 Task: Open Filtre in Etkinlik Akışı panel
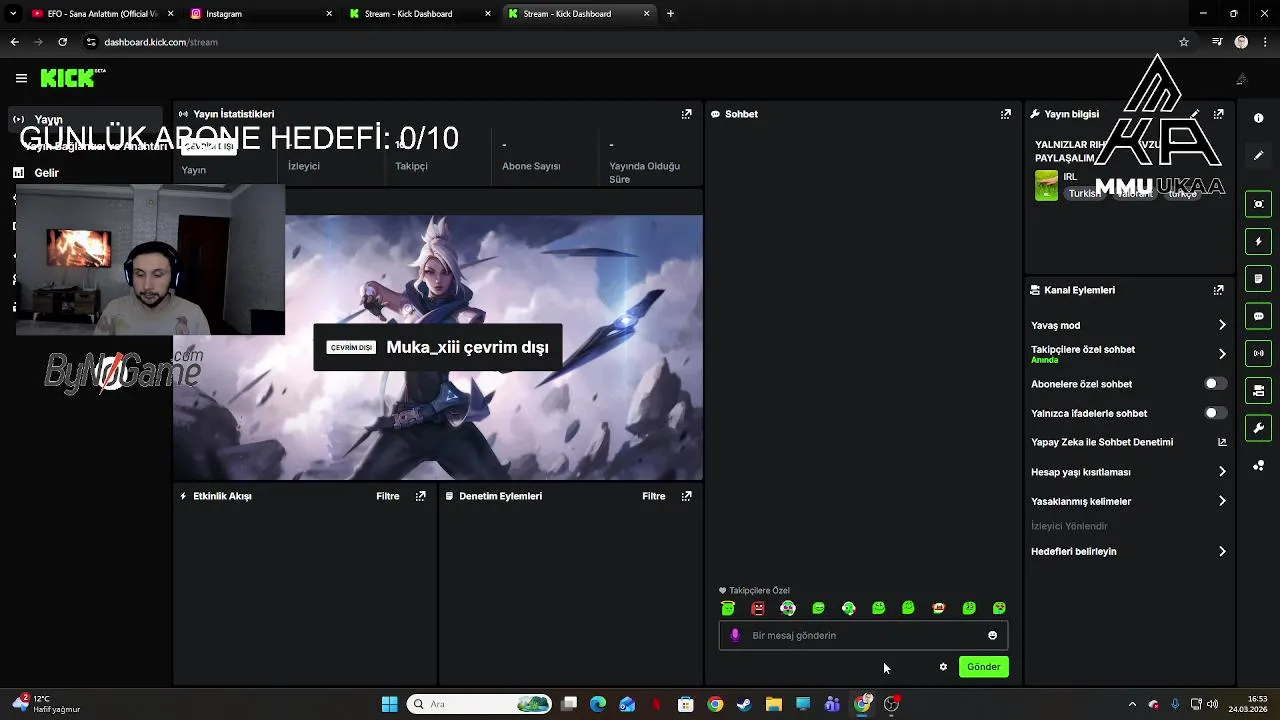tap(388, 496)
